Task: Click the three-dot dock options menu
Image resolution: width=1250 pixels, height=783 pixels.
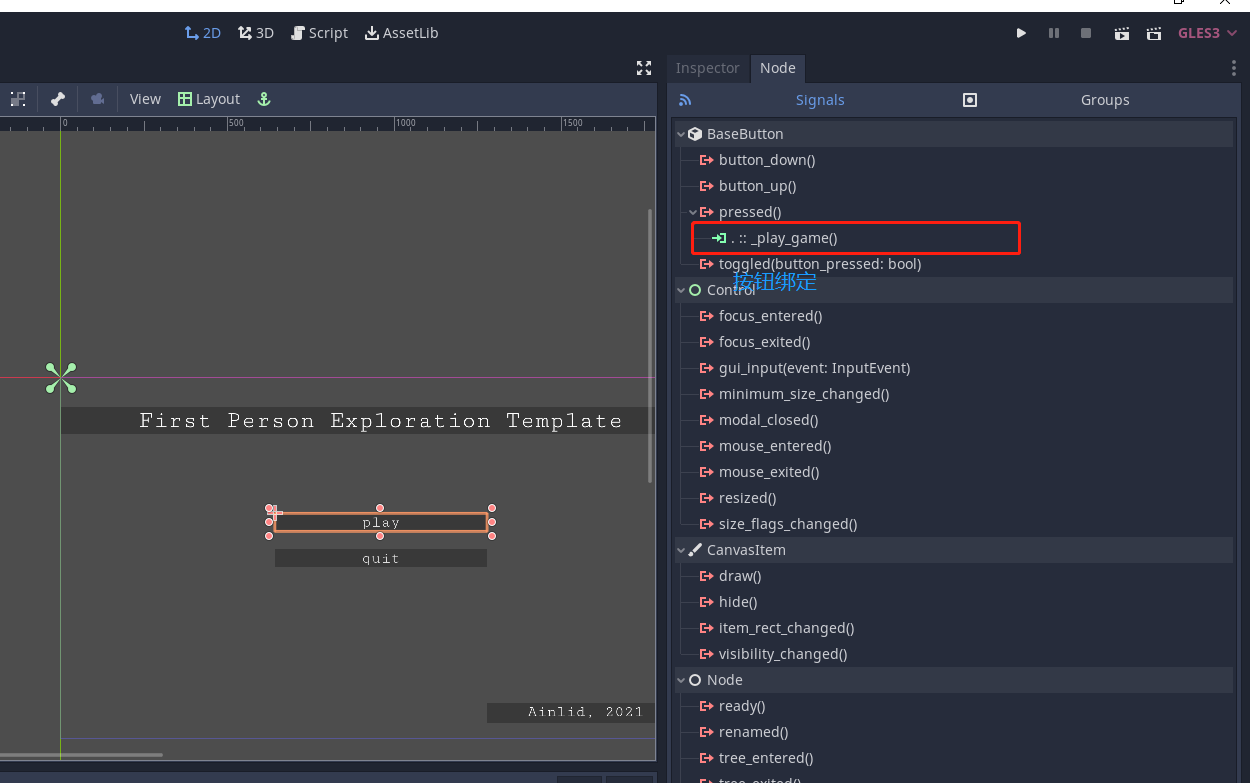Action: (x=1233, y=68)
